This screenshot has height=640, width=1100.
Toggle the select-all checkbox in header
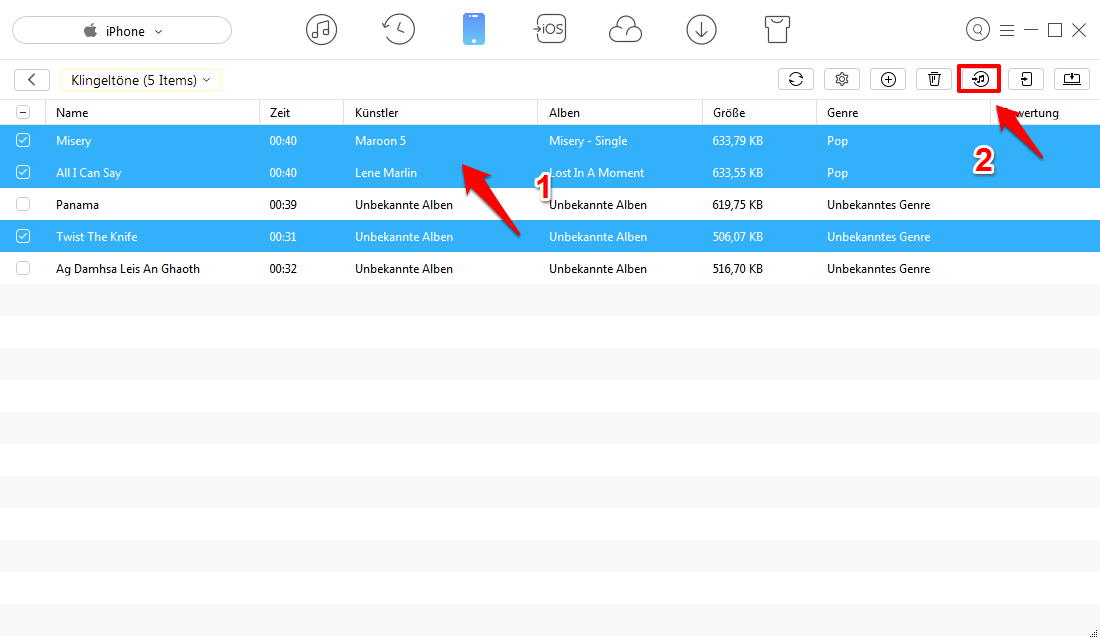tap(23, 112)
